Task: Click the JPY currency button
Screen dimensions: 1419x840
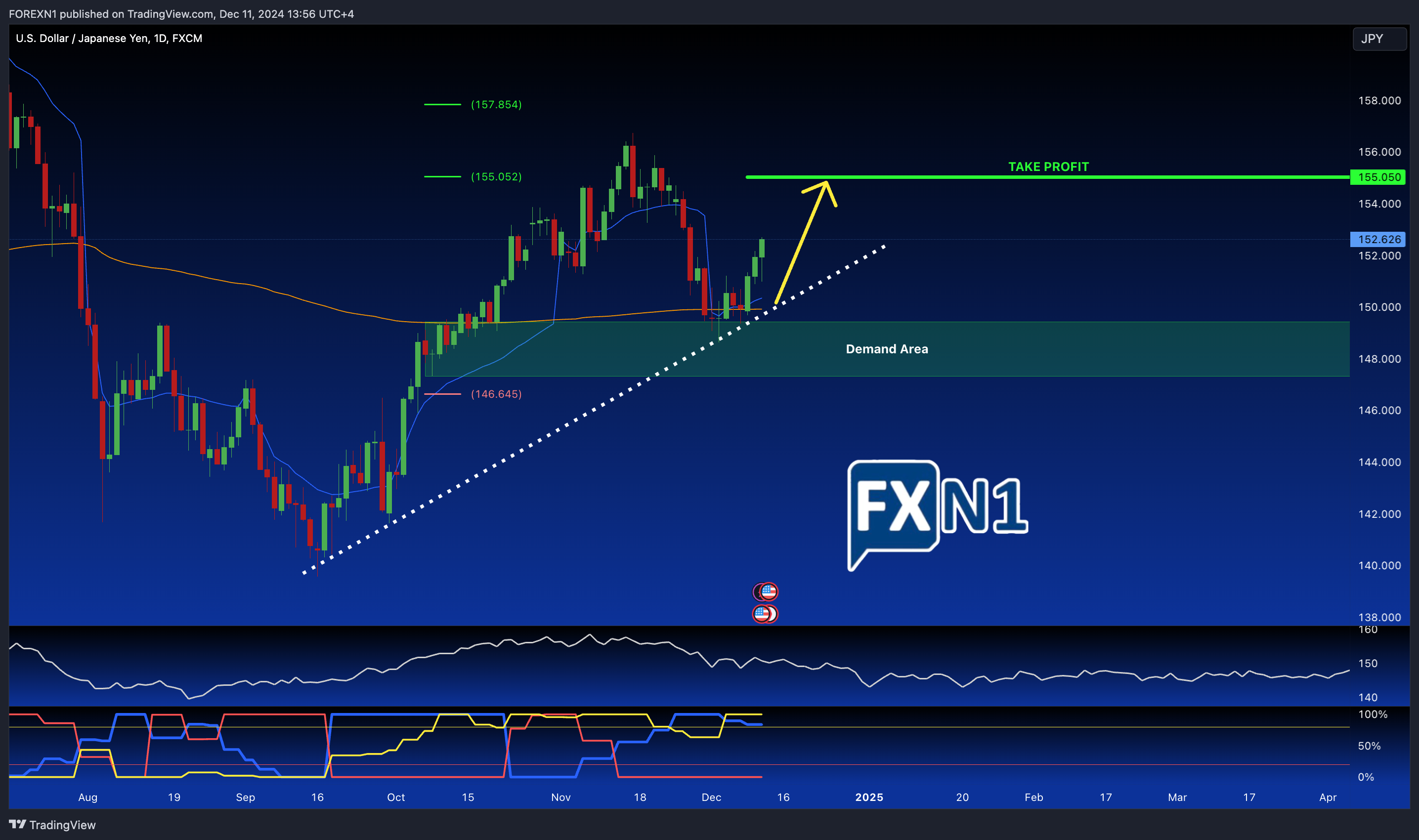Action: (1379, 39)
